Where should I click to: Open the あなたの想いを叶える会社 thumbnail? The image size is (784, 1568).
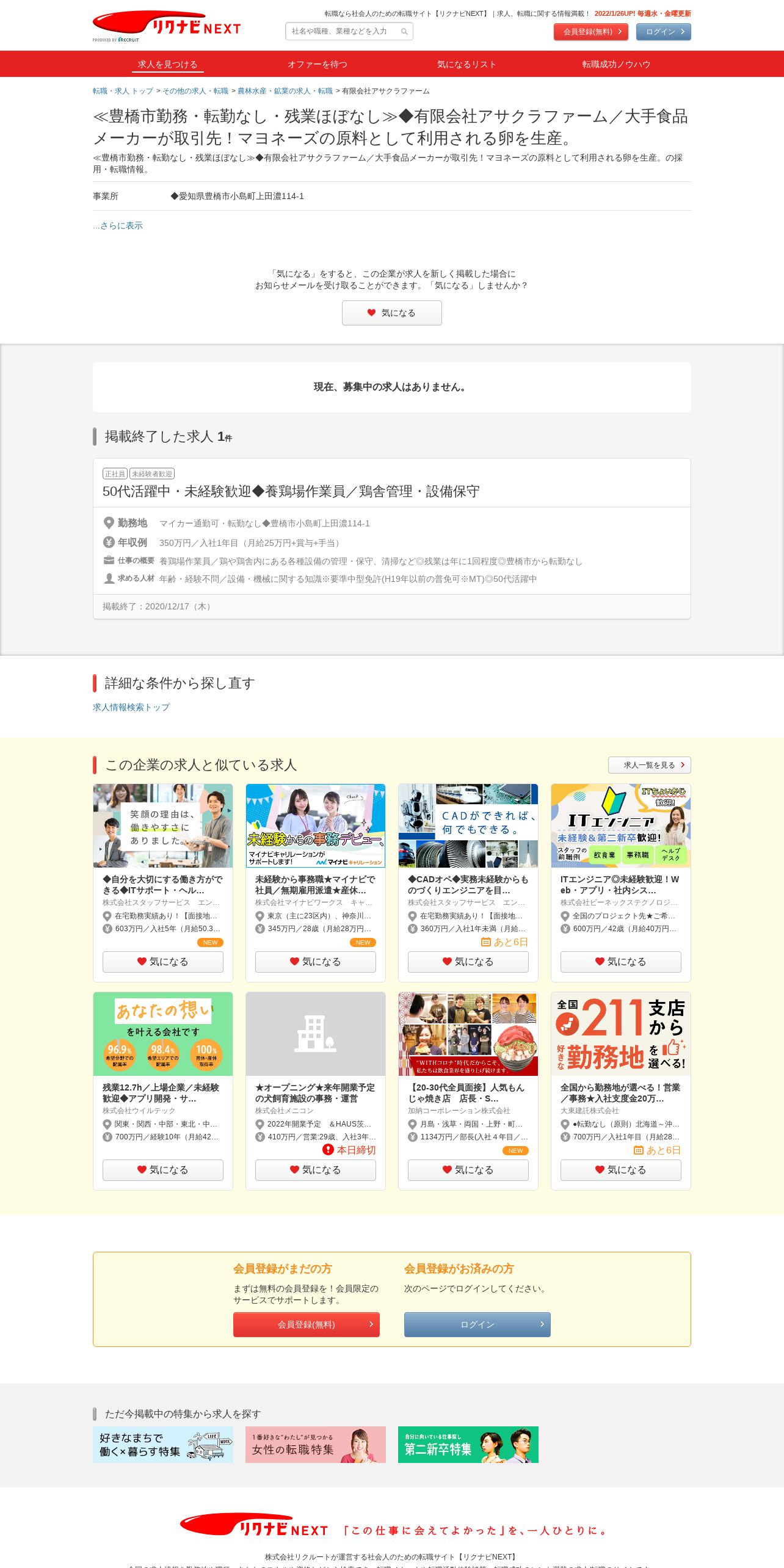163,1034
